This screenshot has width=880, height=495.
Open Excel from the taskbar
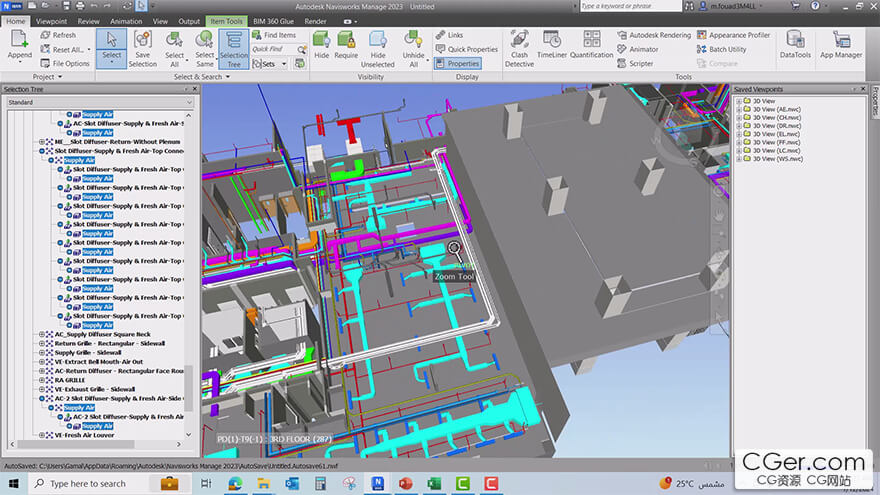(434, 483)
